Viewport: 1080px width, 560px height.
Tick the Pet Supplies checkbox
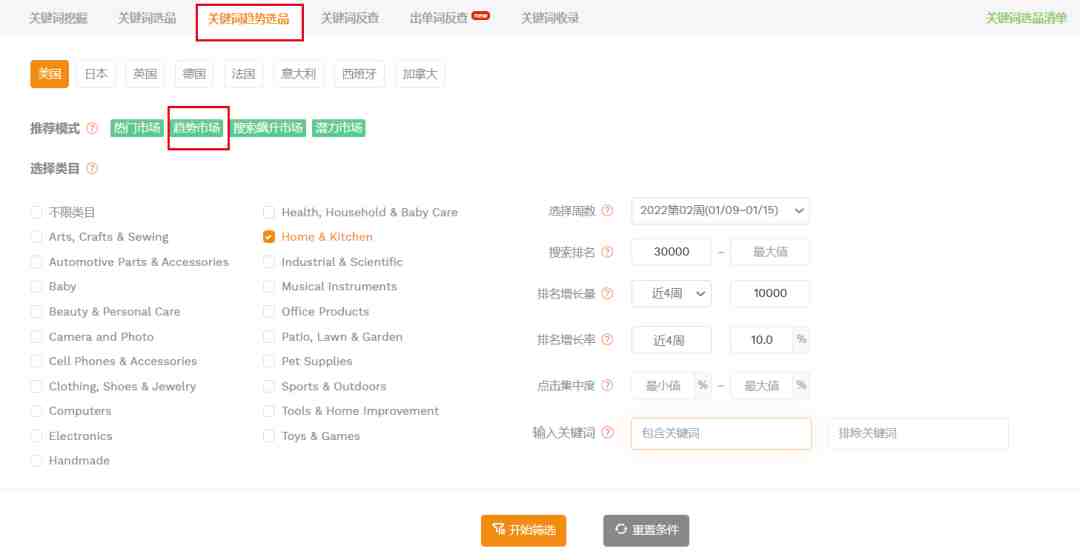click(x=269, y=361)
